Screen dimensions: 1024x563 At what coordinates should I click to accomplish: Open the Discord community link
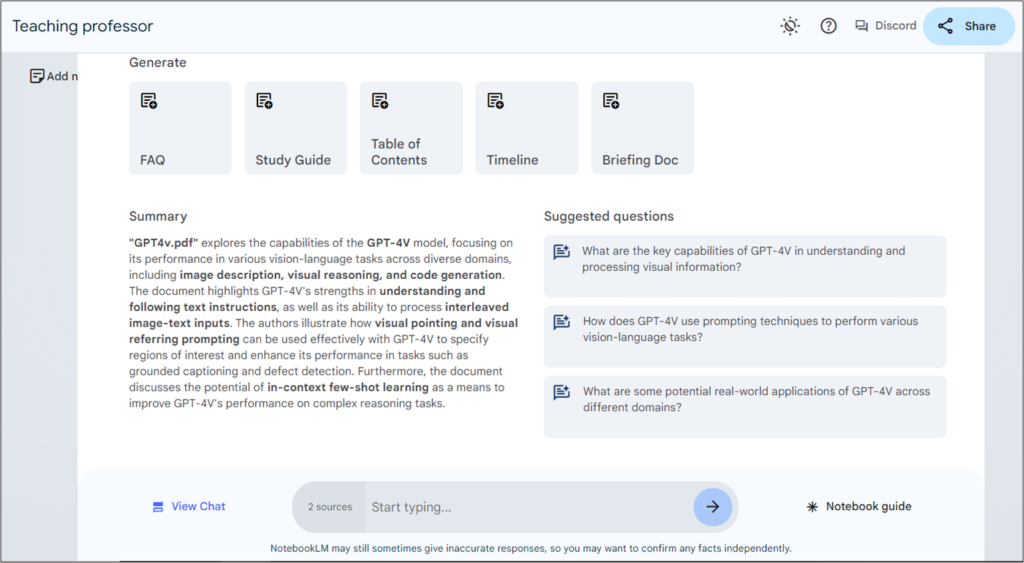(885, 26)
